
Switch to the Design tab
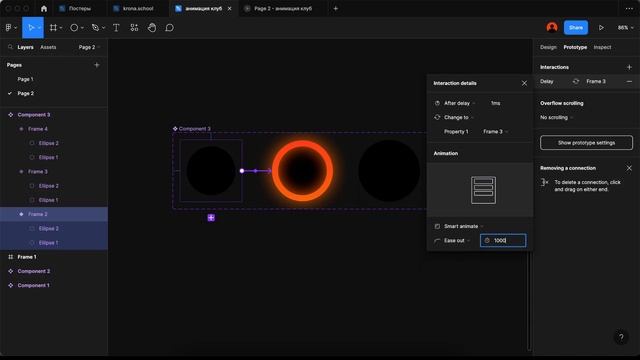548,47
